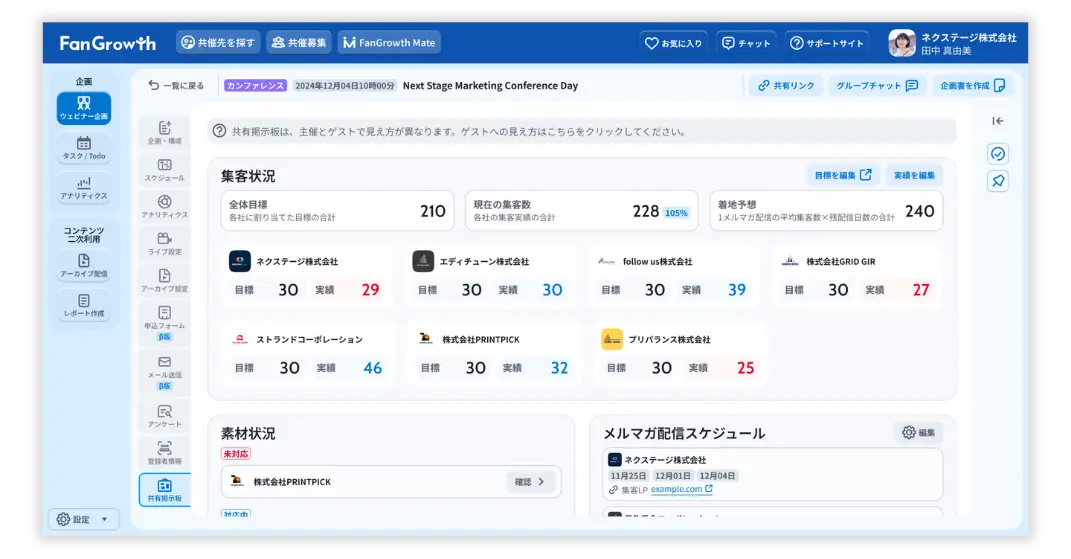This screenshot has width=1071, height=559.
Task: Open 共催募集 in top bar
Action: tap(299, 42)
